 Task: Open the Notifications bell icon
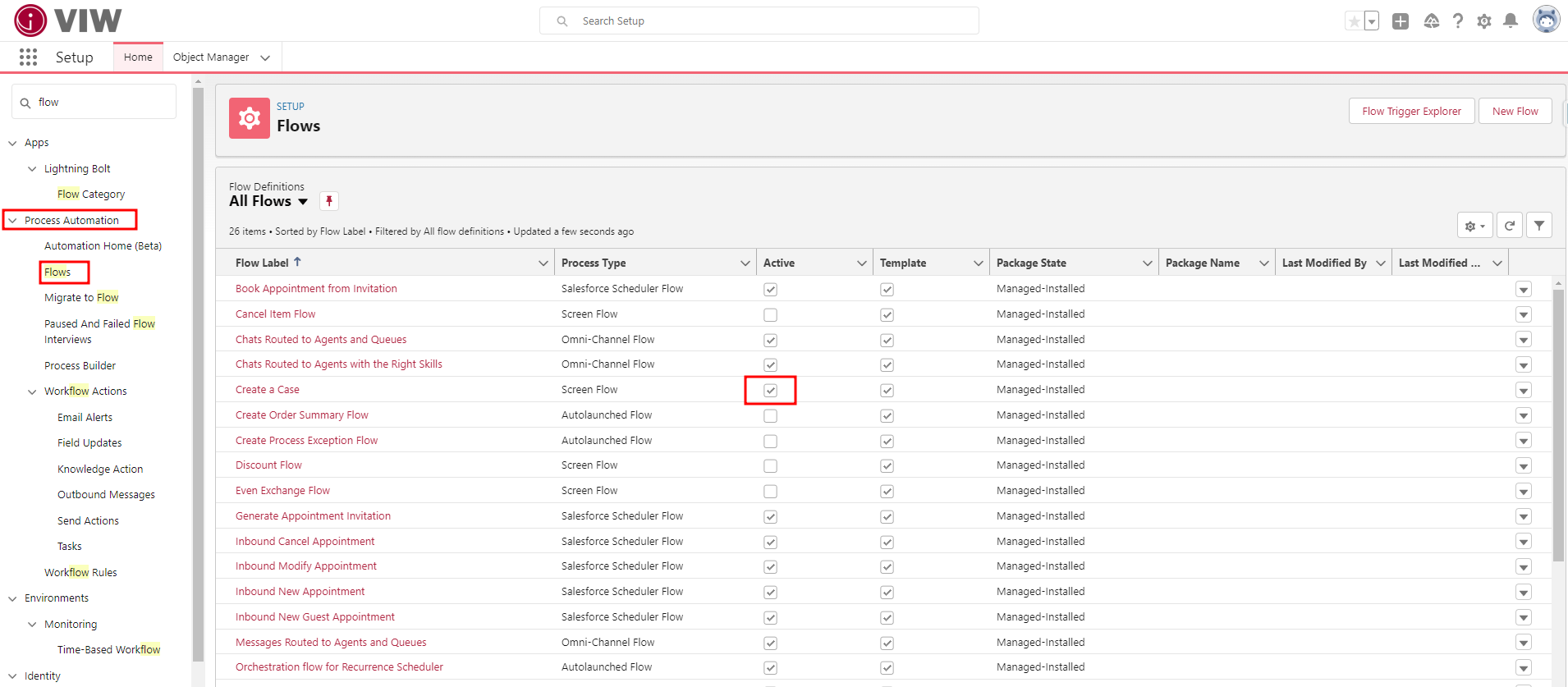coord(1511,21)
